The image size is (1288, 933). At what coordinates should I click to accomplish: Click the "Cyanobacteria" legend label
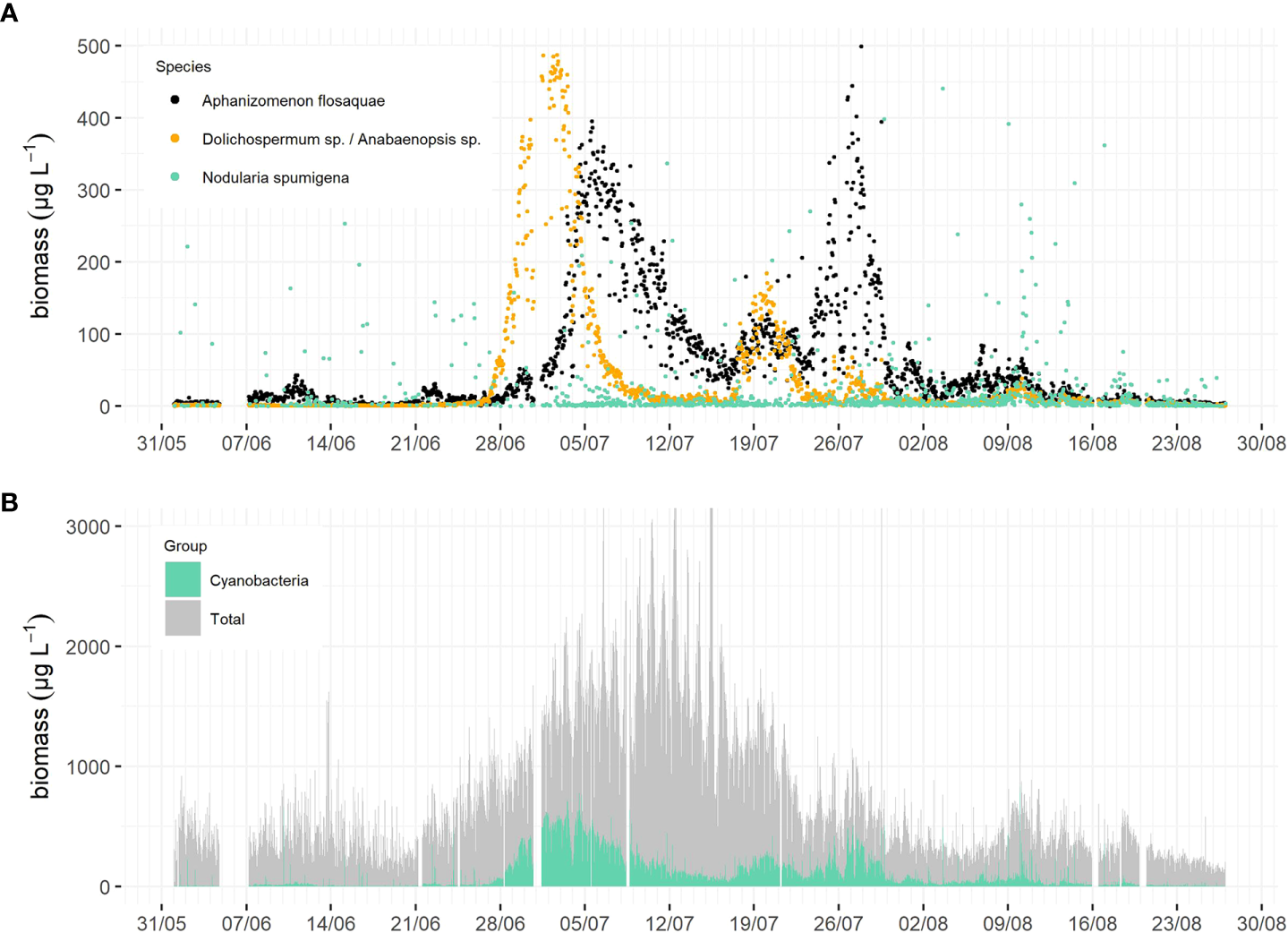click(259, 581)
